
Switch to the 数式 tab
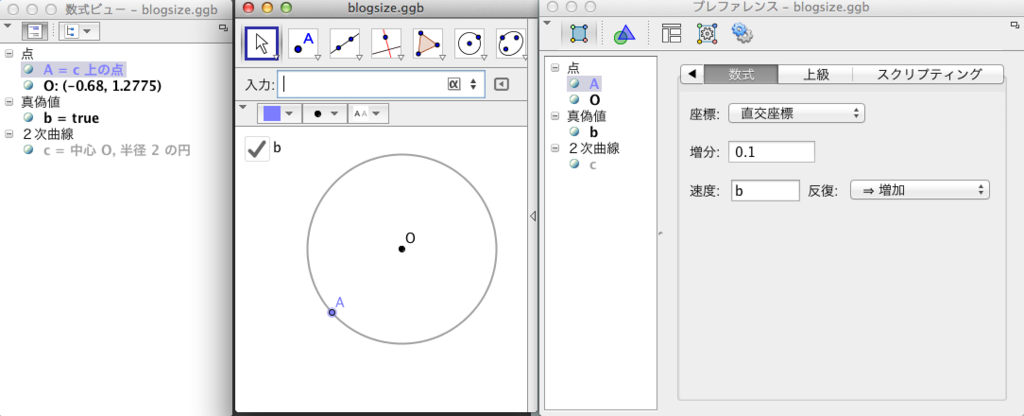click(x=741, y=74)
